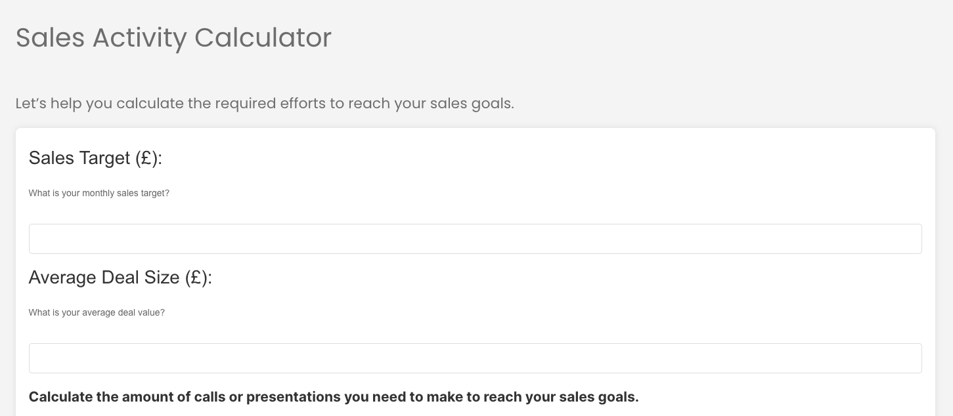
Task: Click the word 'Sales' starting the page title
Action: pyautogui.click(x=50, y=38)
